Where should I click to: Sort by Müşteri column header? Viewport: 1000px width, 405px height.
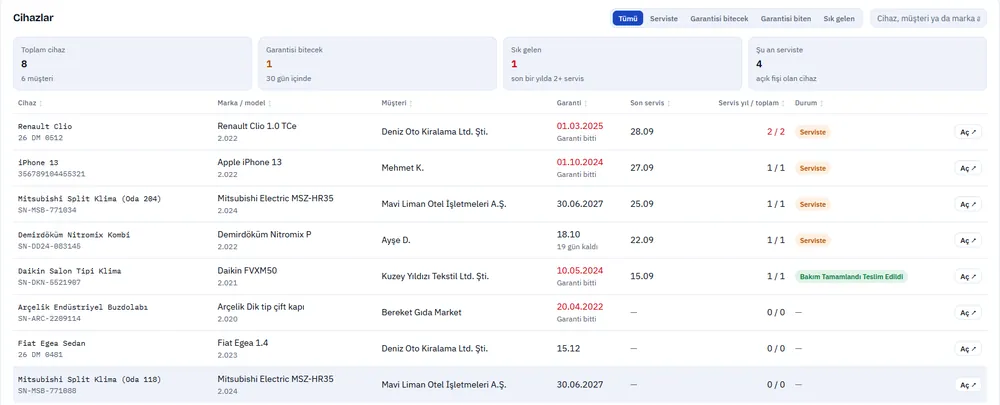point(397,103)
